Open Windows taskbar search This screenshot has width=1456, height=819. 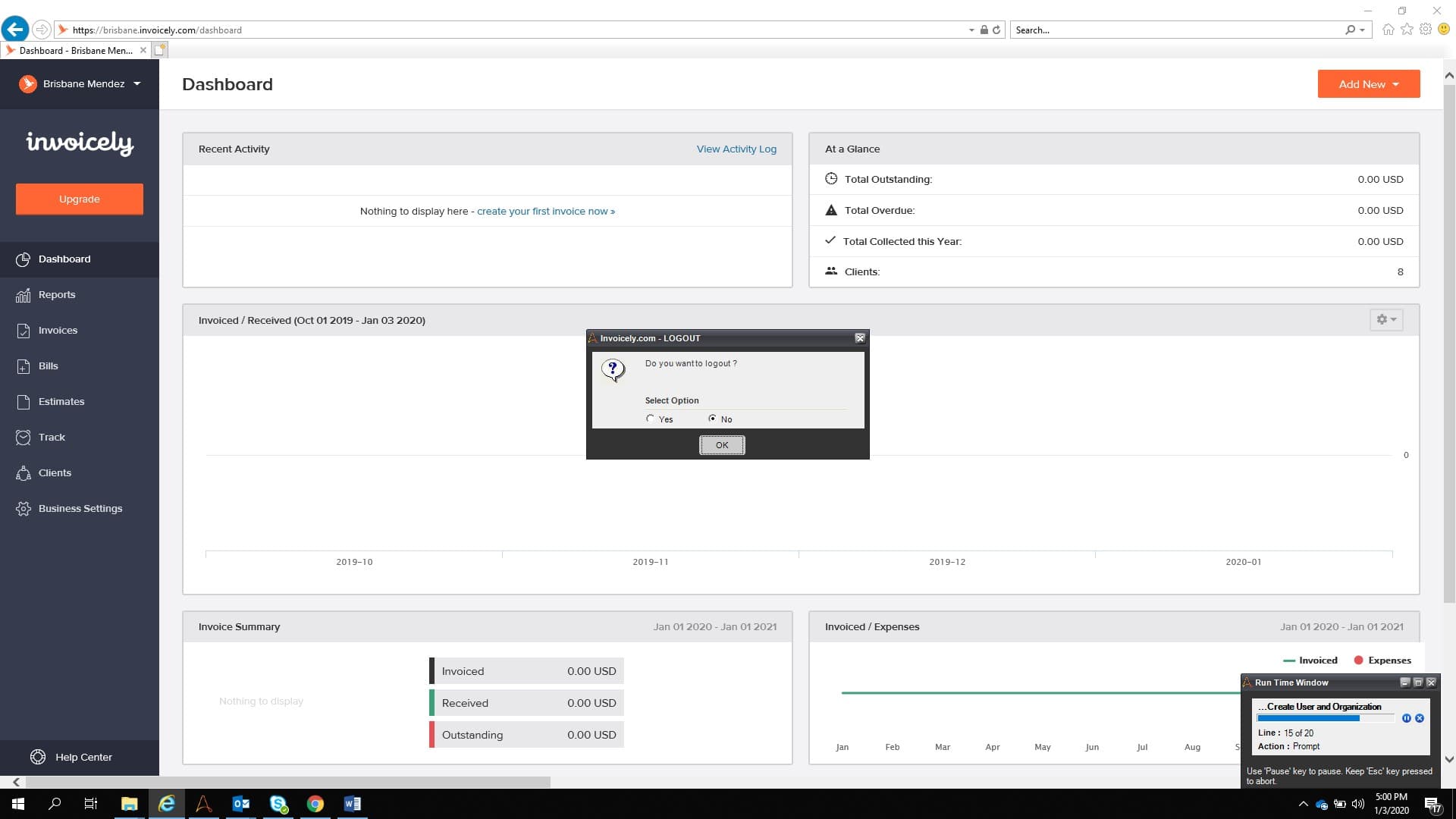click(55, 804)
